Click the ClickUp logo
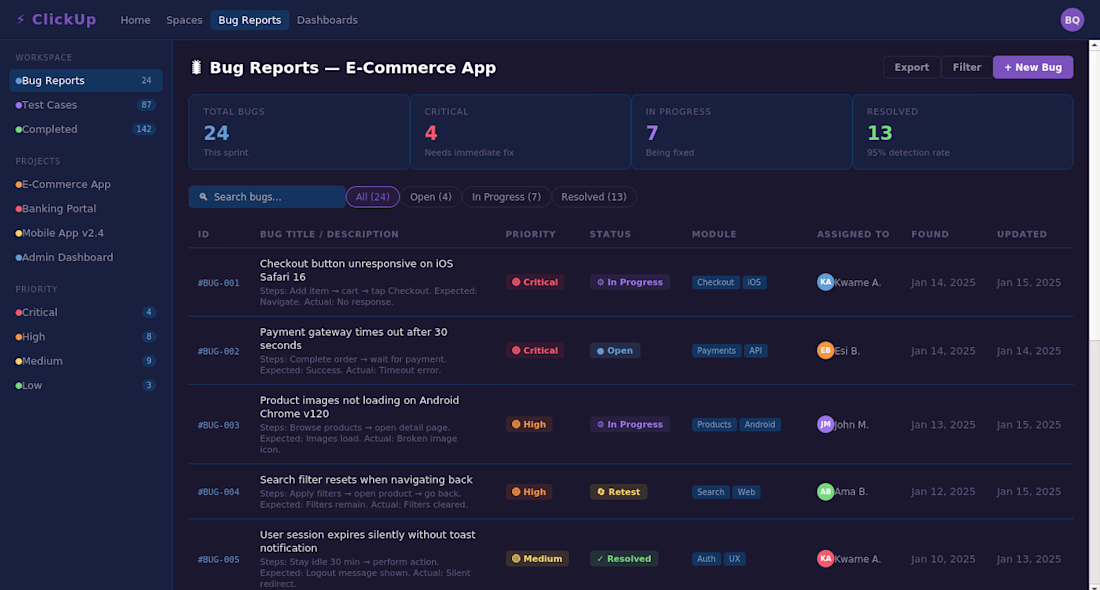Viewport: 1100px width, 590px height. (58, 20)
